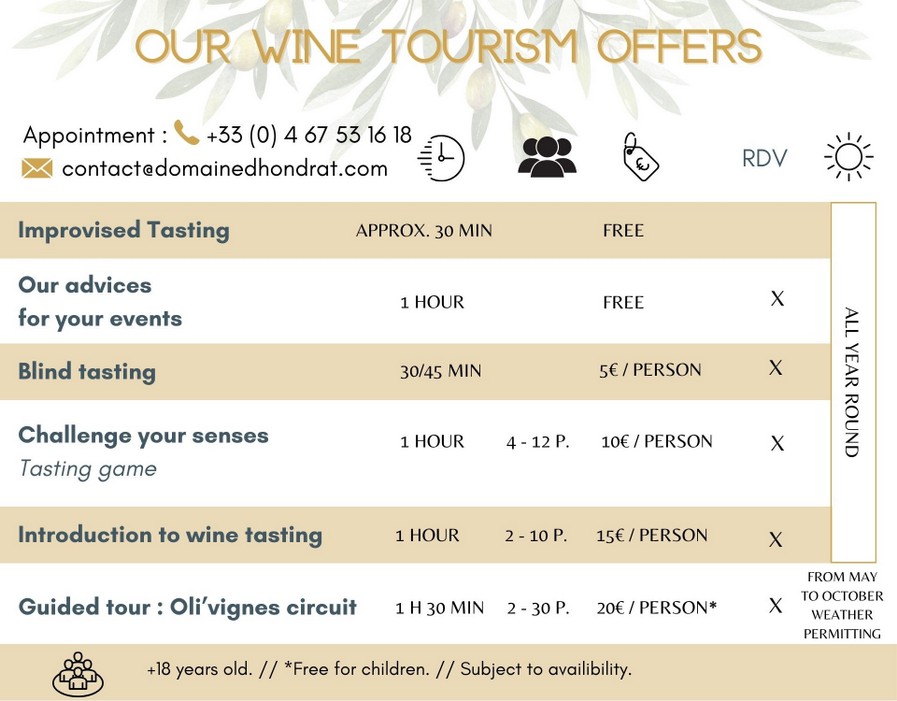Screen dimensions: 897x701
Task: Click the euro price tag icon
Action: (x=640, y=157)
